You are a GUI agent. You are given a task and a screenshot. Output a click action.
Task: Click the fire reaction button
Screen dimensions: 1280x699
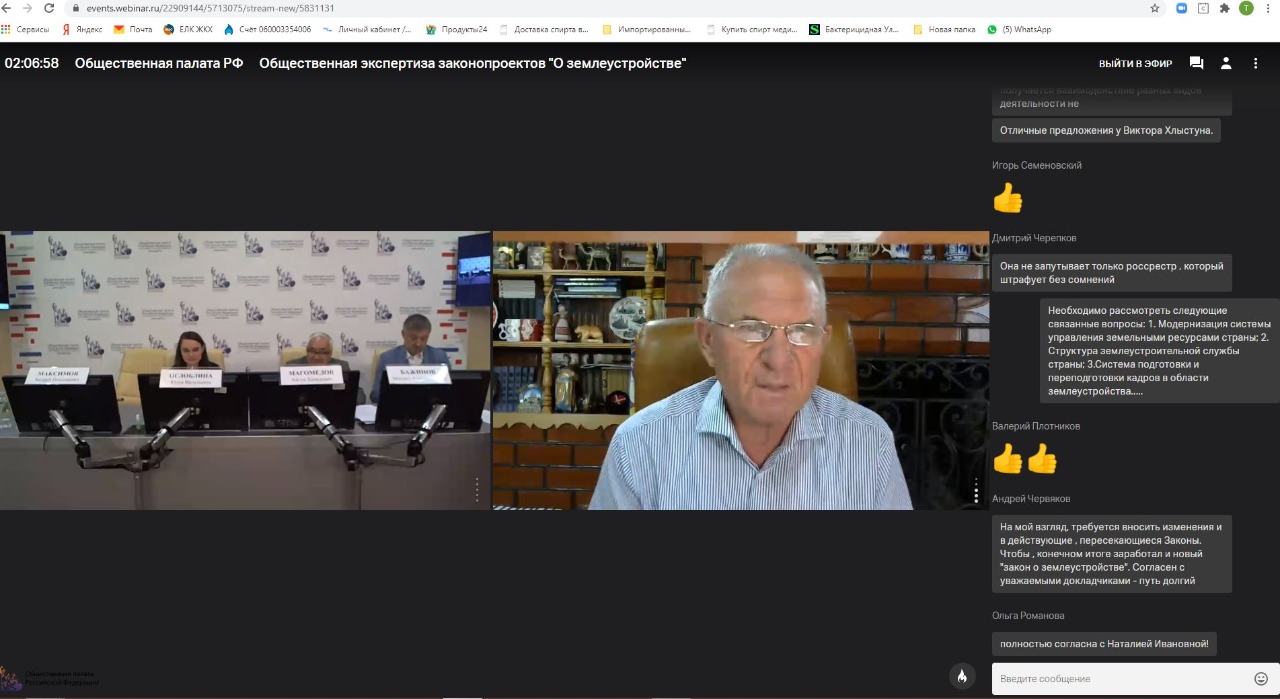[x=962, y=676]
